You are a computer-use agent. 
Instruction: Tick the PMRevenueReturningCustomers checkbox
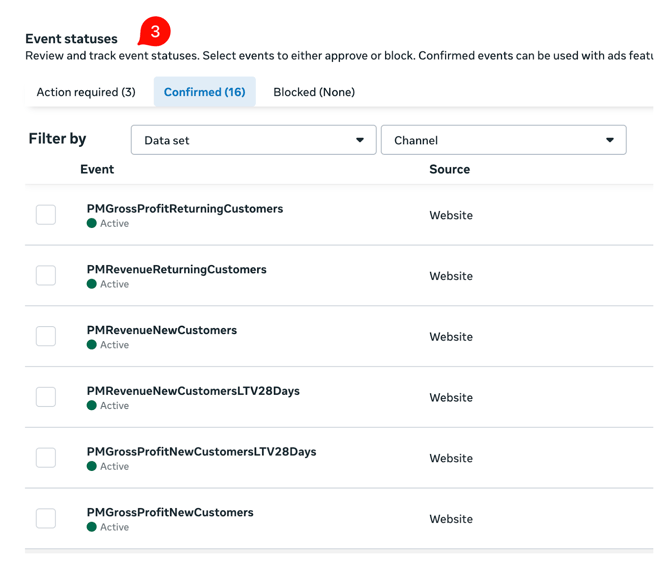(x=46, y=276)
